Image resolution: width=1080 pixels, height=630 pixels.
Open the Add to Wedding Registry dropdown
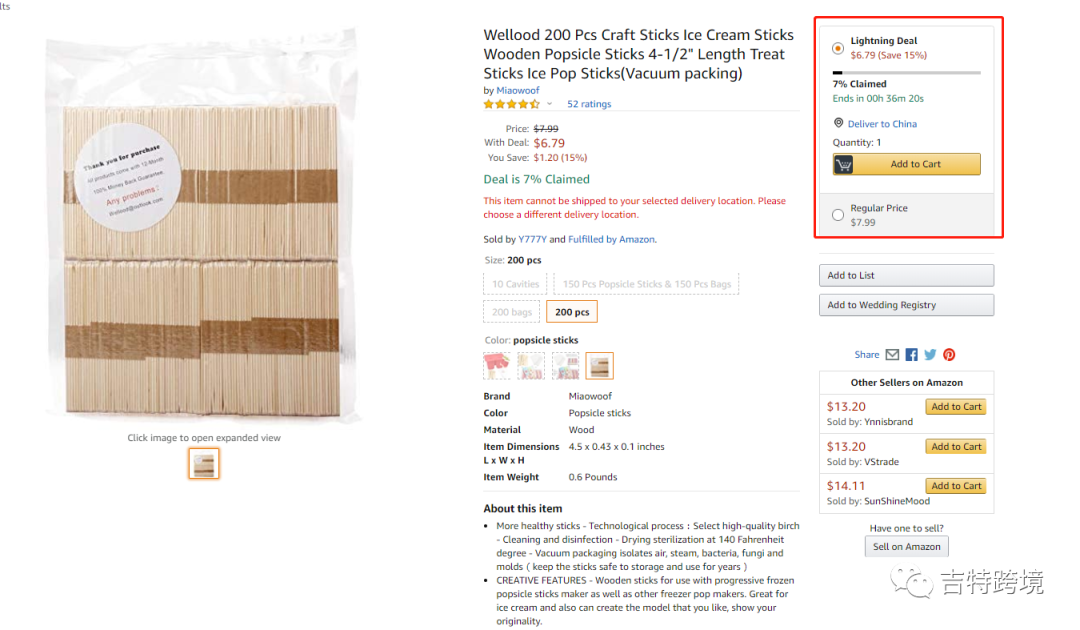click(906, 305)
